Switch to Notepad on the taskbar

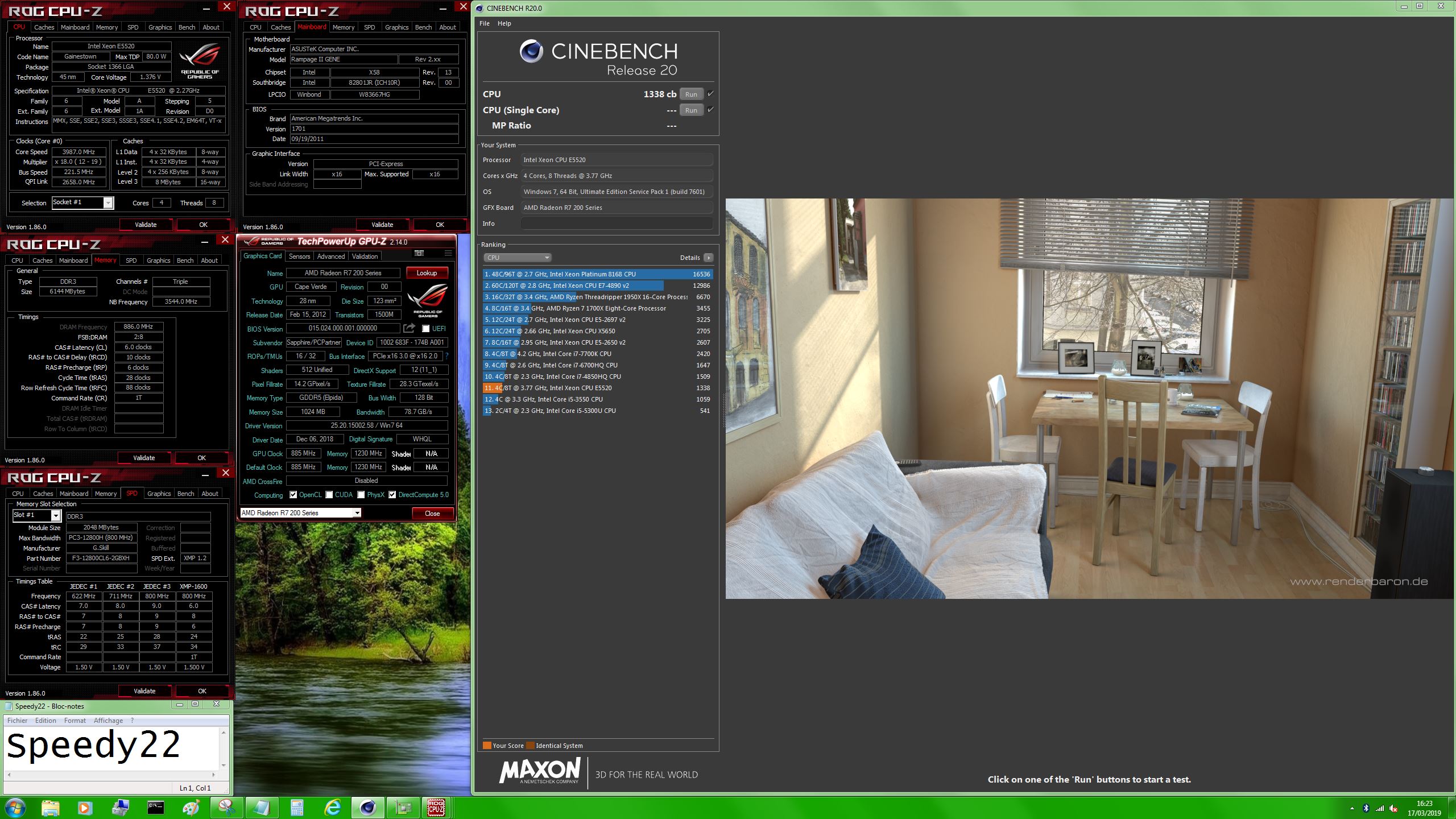(x=262, y=808)
